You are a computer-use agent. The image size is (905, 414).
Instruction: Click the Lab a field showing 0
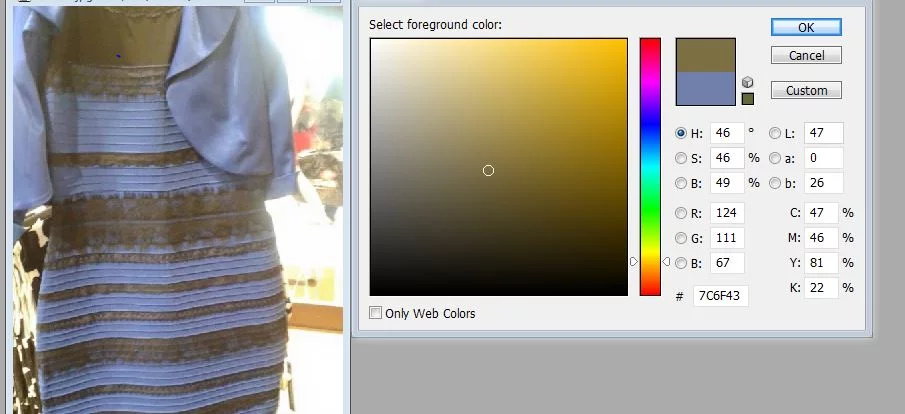pyautogui.click(x=824, y=158)
